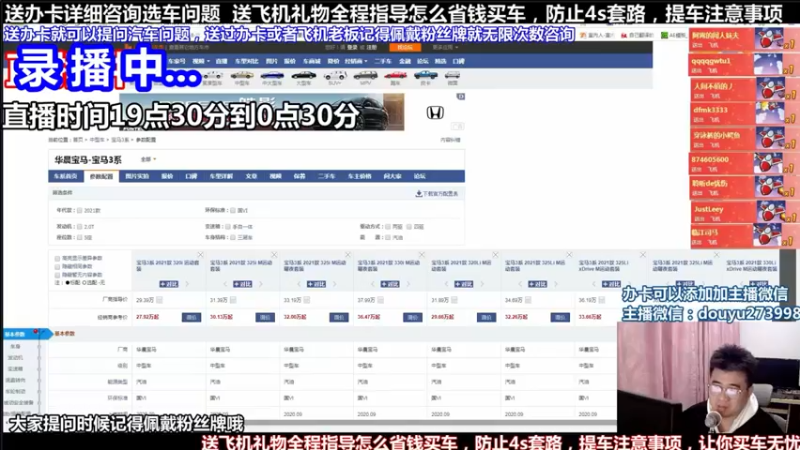800x450 pixels.
Task: Check the 四驱 drive mode filter
Action: pos(409,227)
